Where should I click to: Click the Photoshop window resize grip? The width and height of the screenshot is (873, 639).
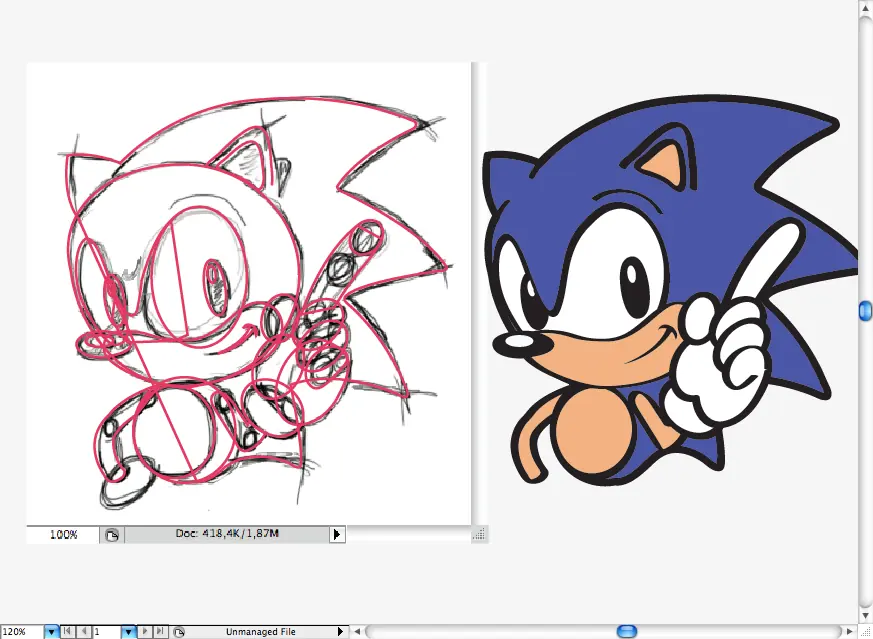(x=479, y=535)
